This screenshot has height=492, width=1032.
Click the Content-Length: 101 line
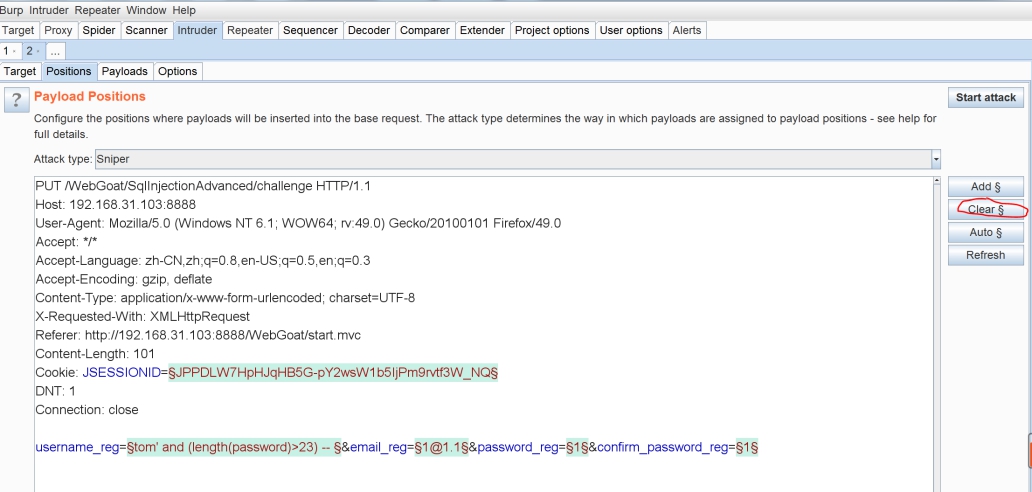pyautogui.click(x=95, y=354)
